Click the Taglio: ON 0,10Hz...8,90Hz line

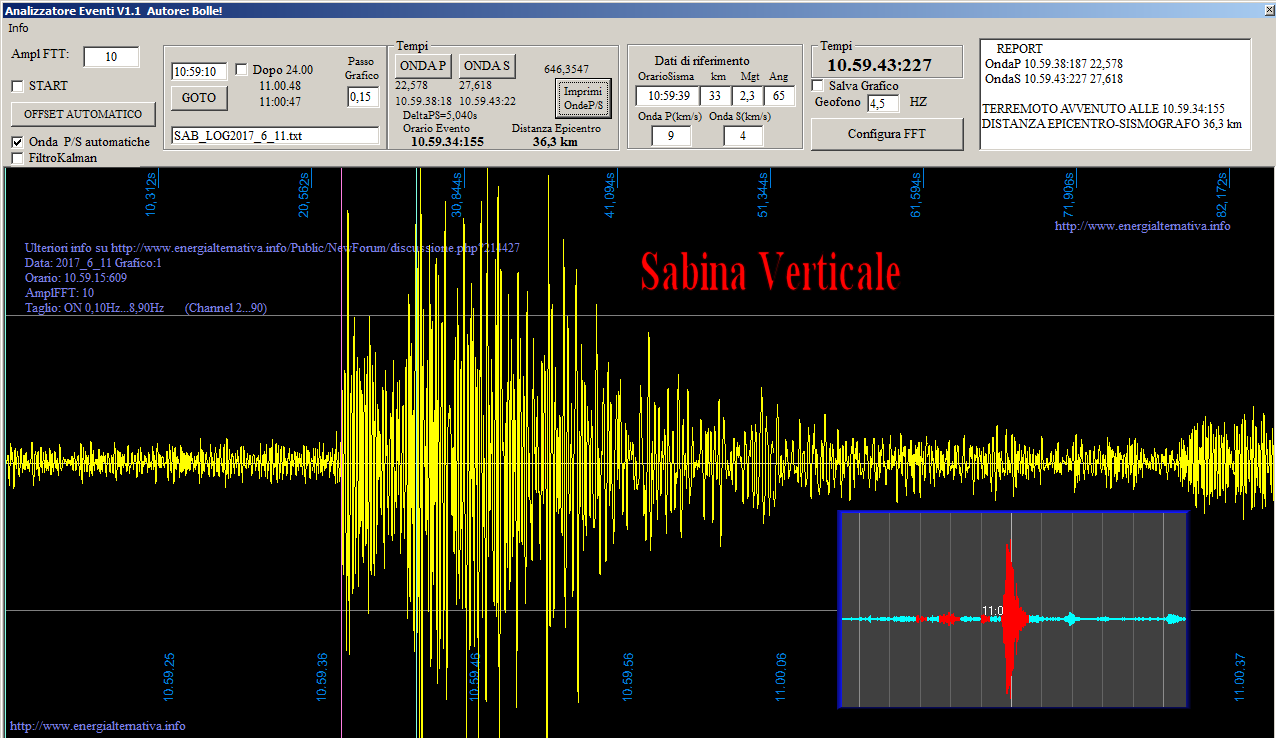pos(146,308)
